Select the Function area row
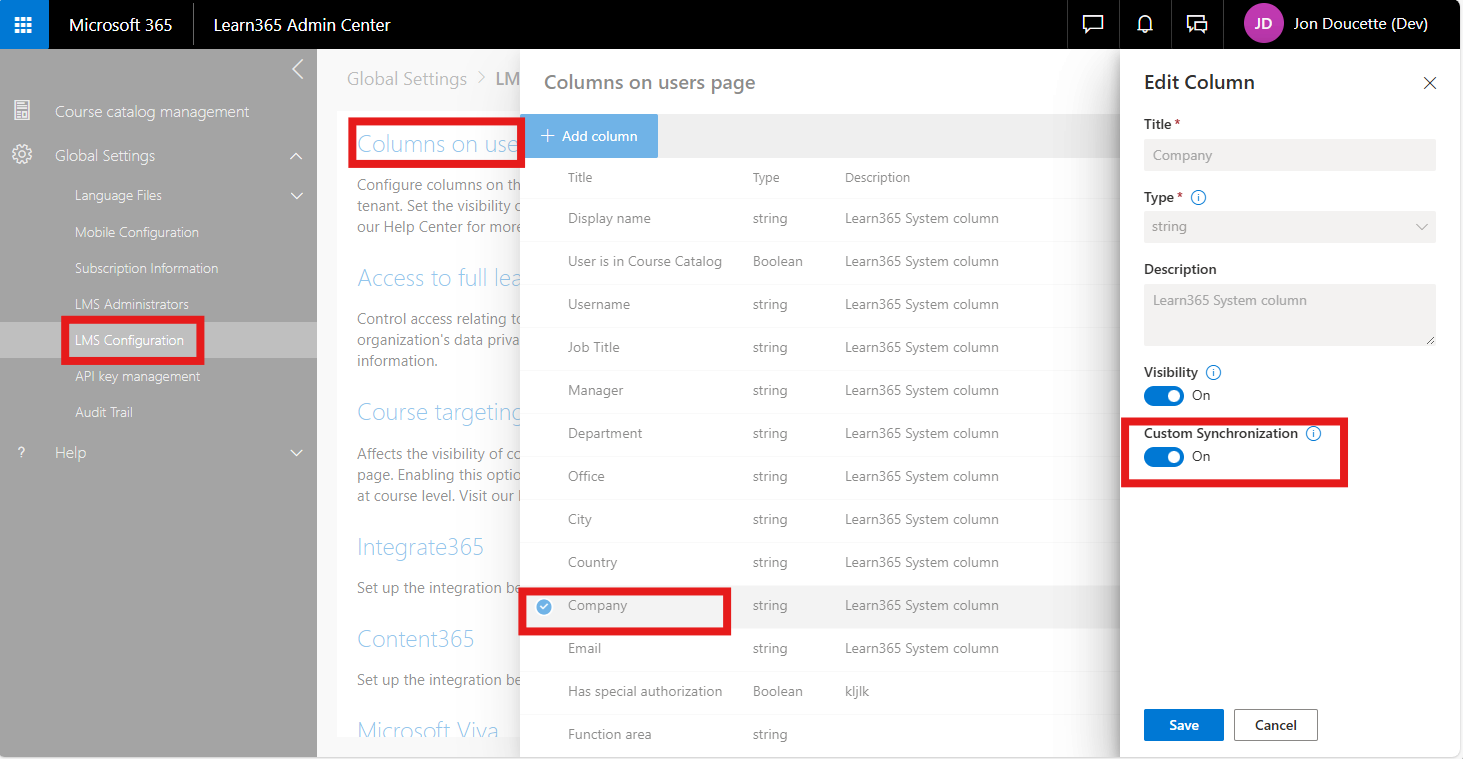 820,734
